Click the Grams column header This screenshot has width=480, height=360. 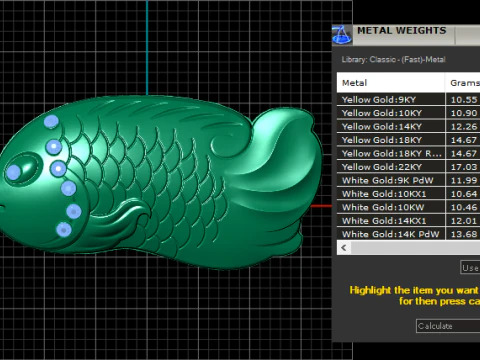463,83
